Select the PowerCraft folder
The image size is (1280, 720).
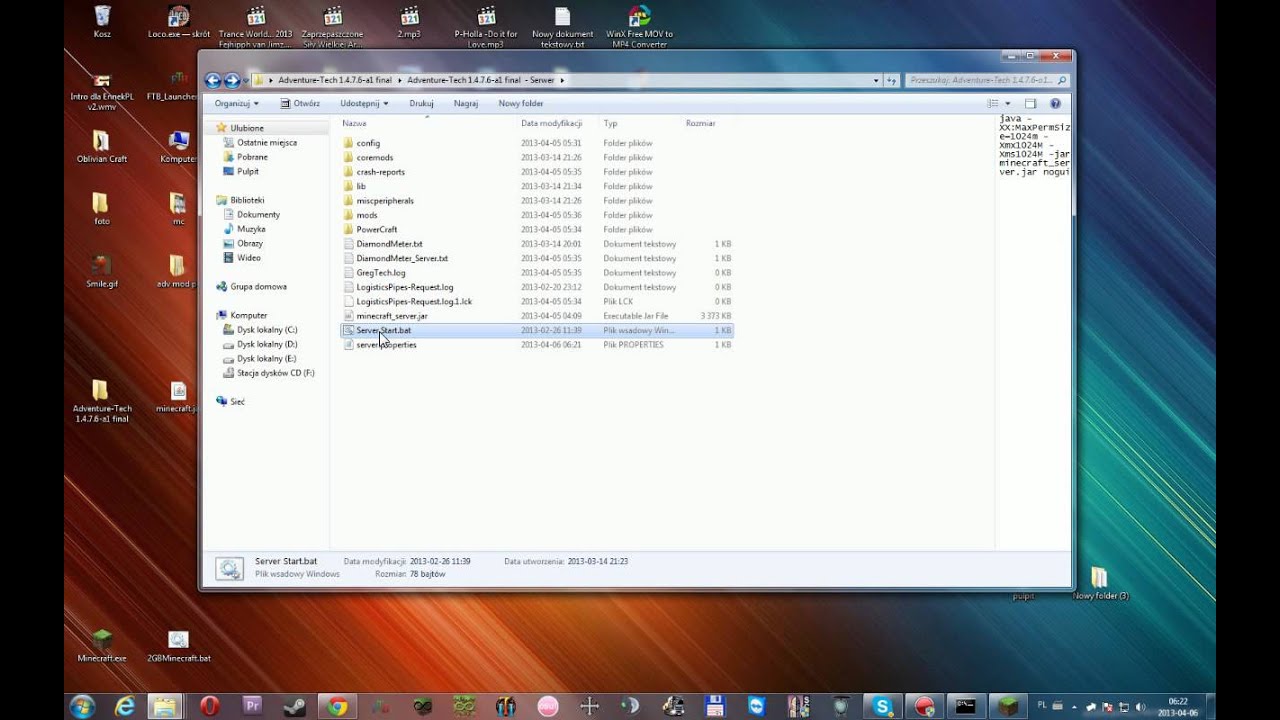coord(376,229)
